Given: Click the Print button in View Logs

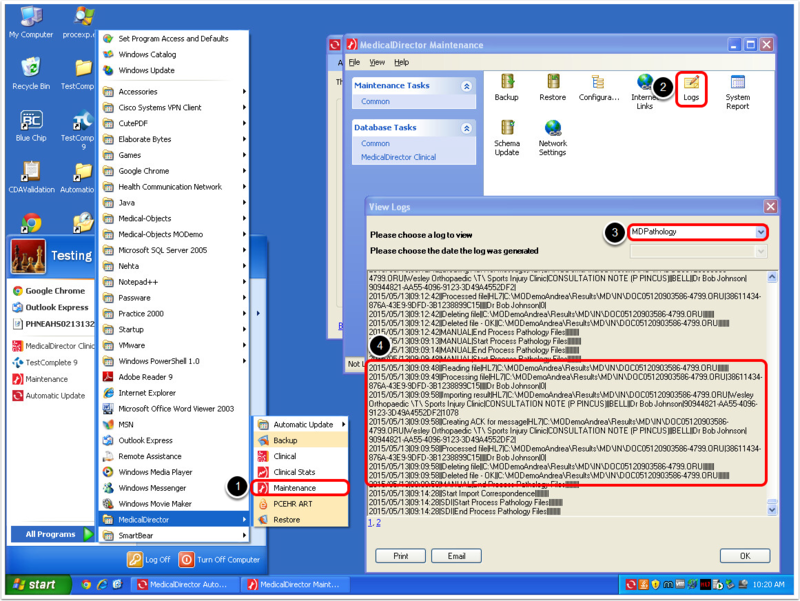Looking at the screenshot, I should pyautogui.click(x=401, y=556).
